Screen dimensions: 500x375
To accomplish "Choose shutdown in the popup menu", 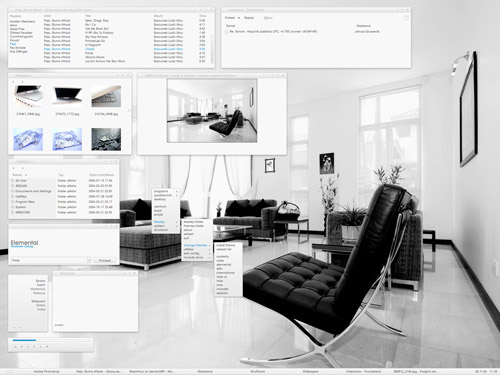I will coord(161,230).
